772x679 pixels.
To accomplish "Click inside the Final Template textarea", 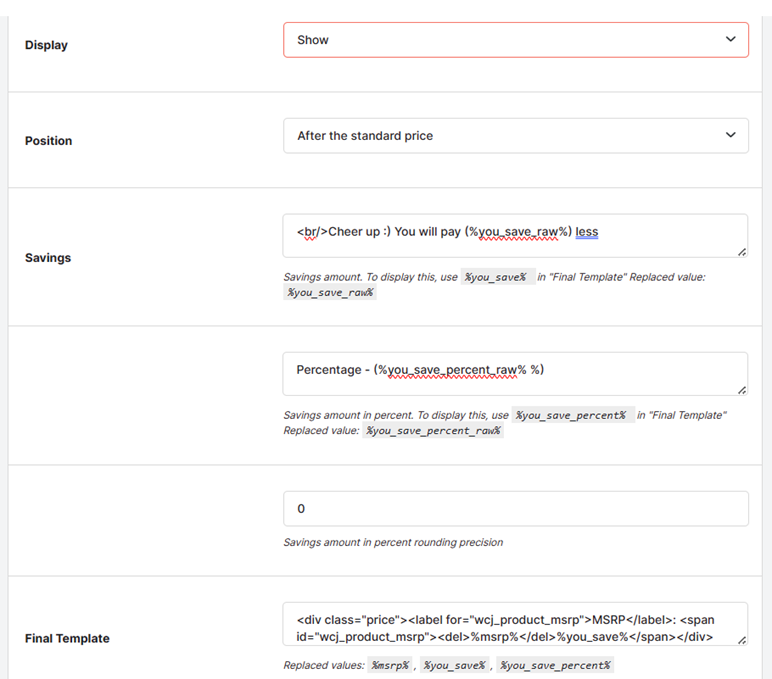I will click(x=515, y=624).
